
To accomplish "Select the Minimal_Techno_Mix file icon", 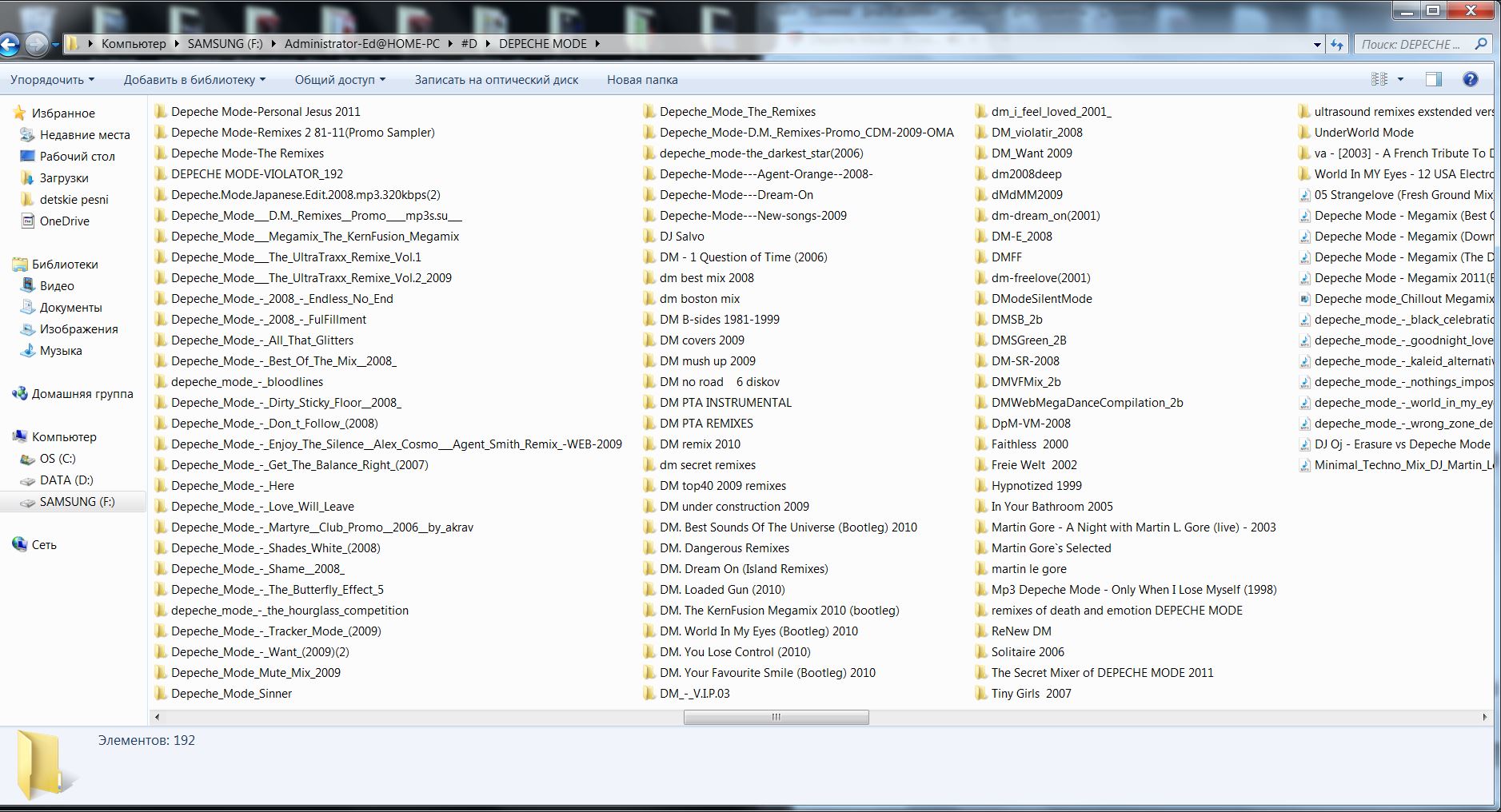I will click(x=1304, y=465).
